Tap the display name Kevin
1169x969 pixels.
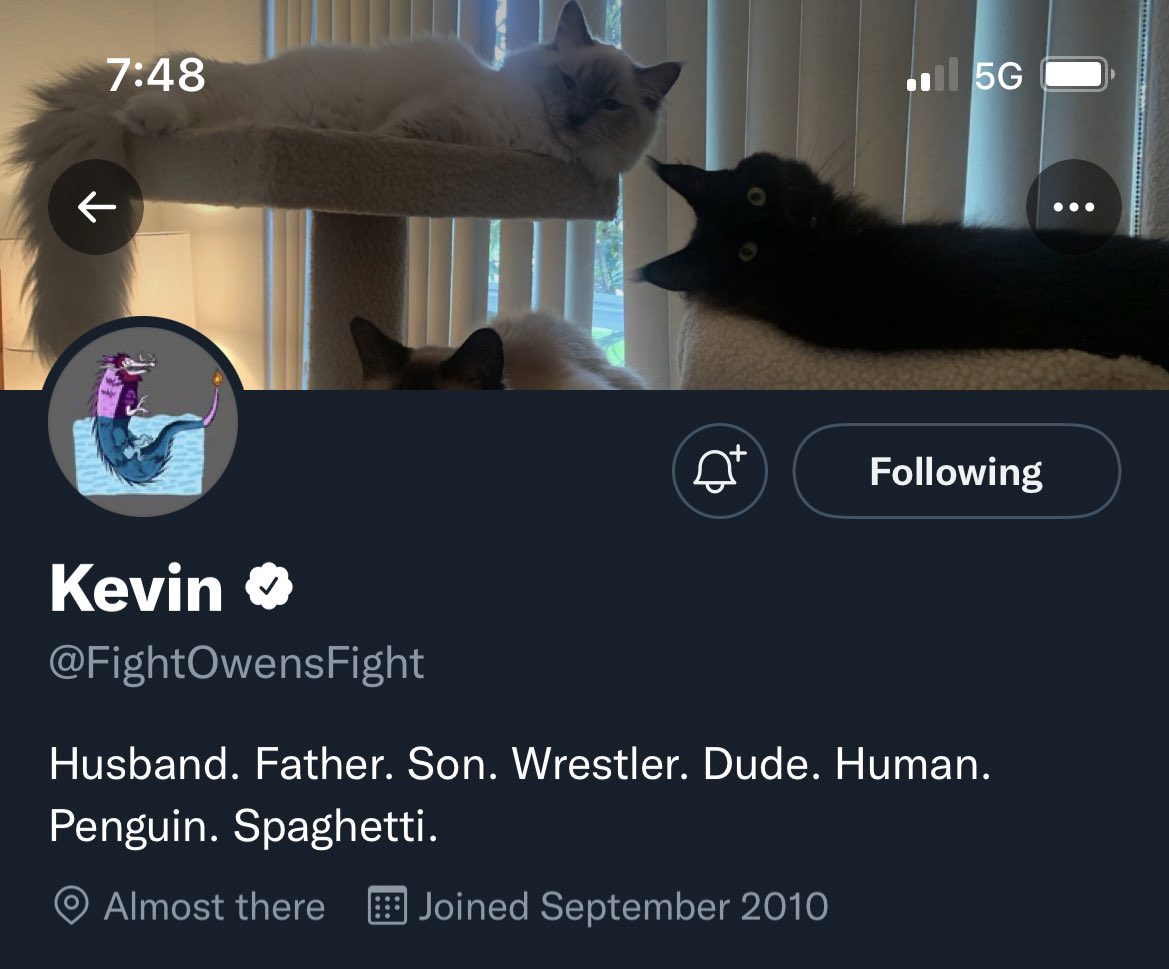pos(136,588)
